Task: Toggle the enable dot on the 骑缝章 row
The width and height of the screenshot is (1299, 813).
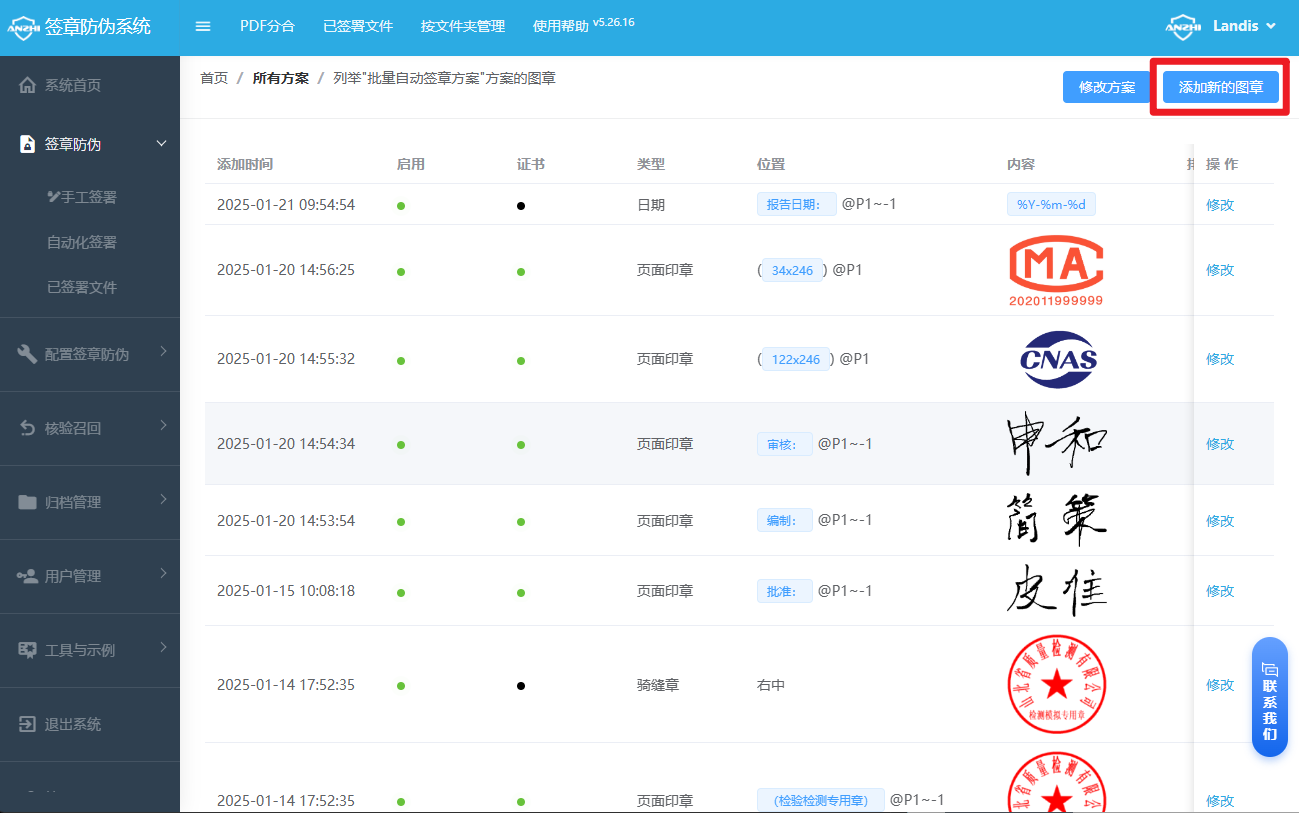Action: click(400, 685)
